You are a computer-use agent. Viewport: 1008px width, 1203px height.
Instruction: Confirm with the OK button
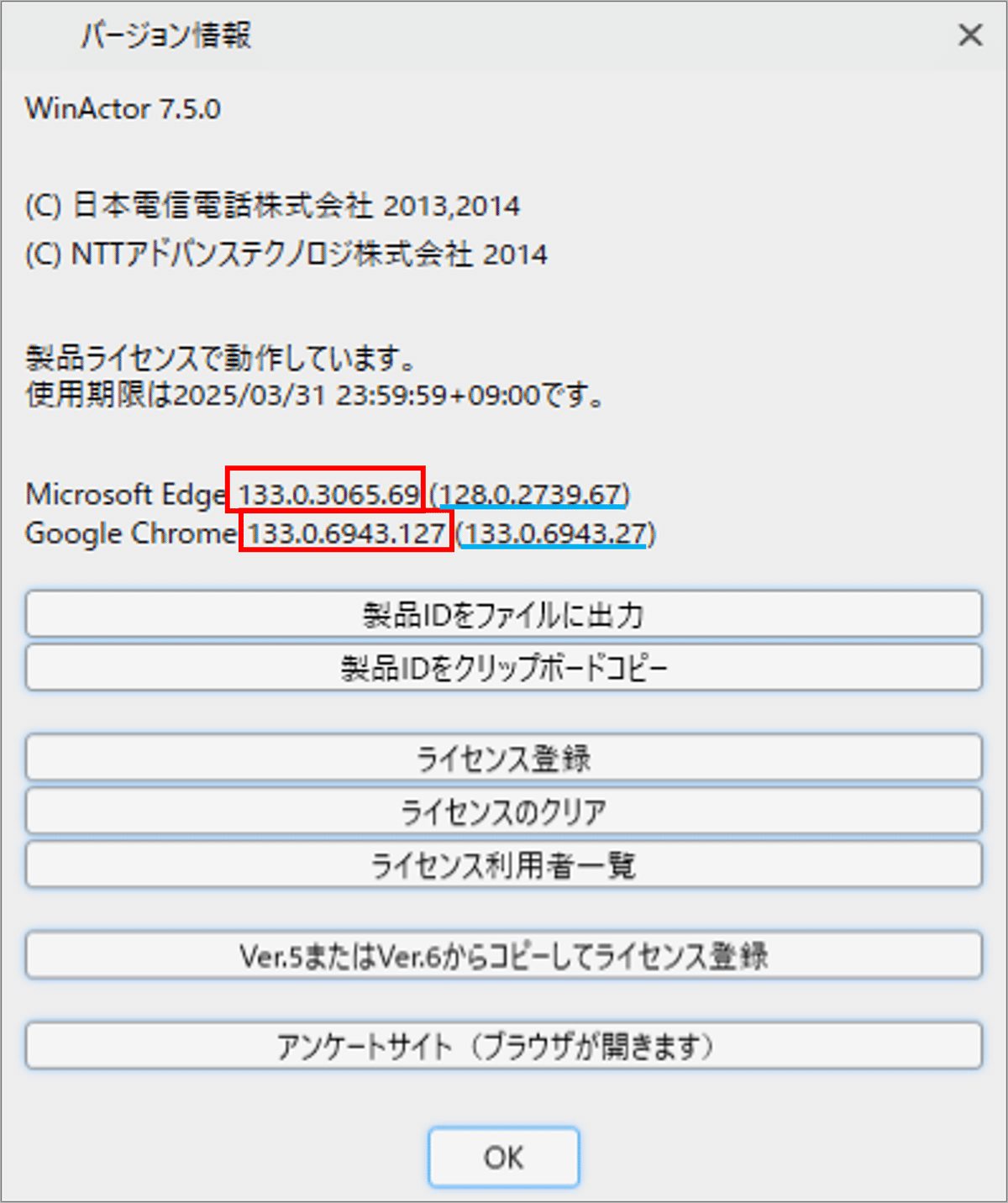[x=502, y=1157]
